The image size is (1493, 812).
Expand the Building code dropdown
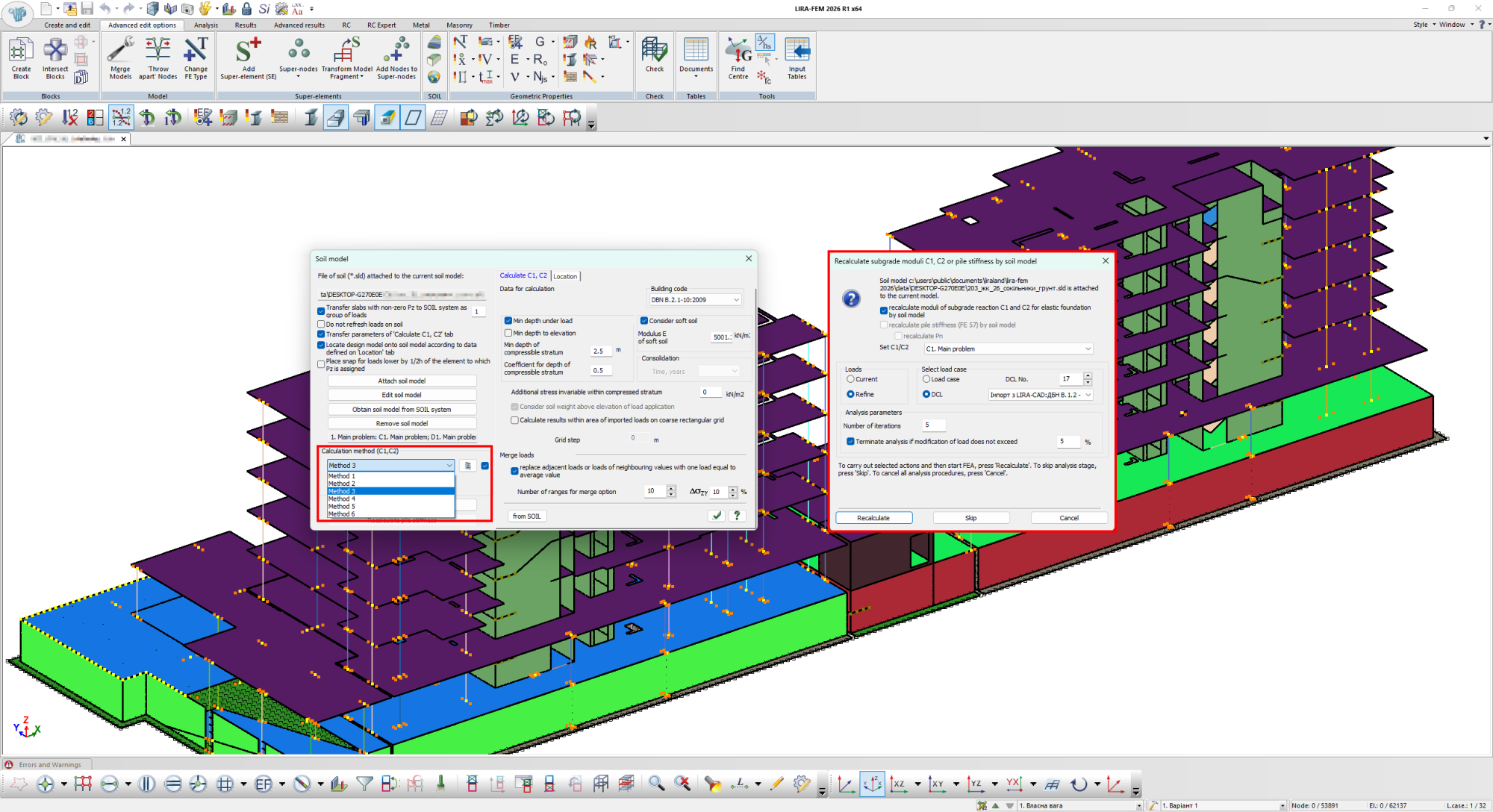695,300
